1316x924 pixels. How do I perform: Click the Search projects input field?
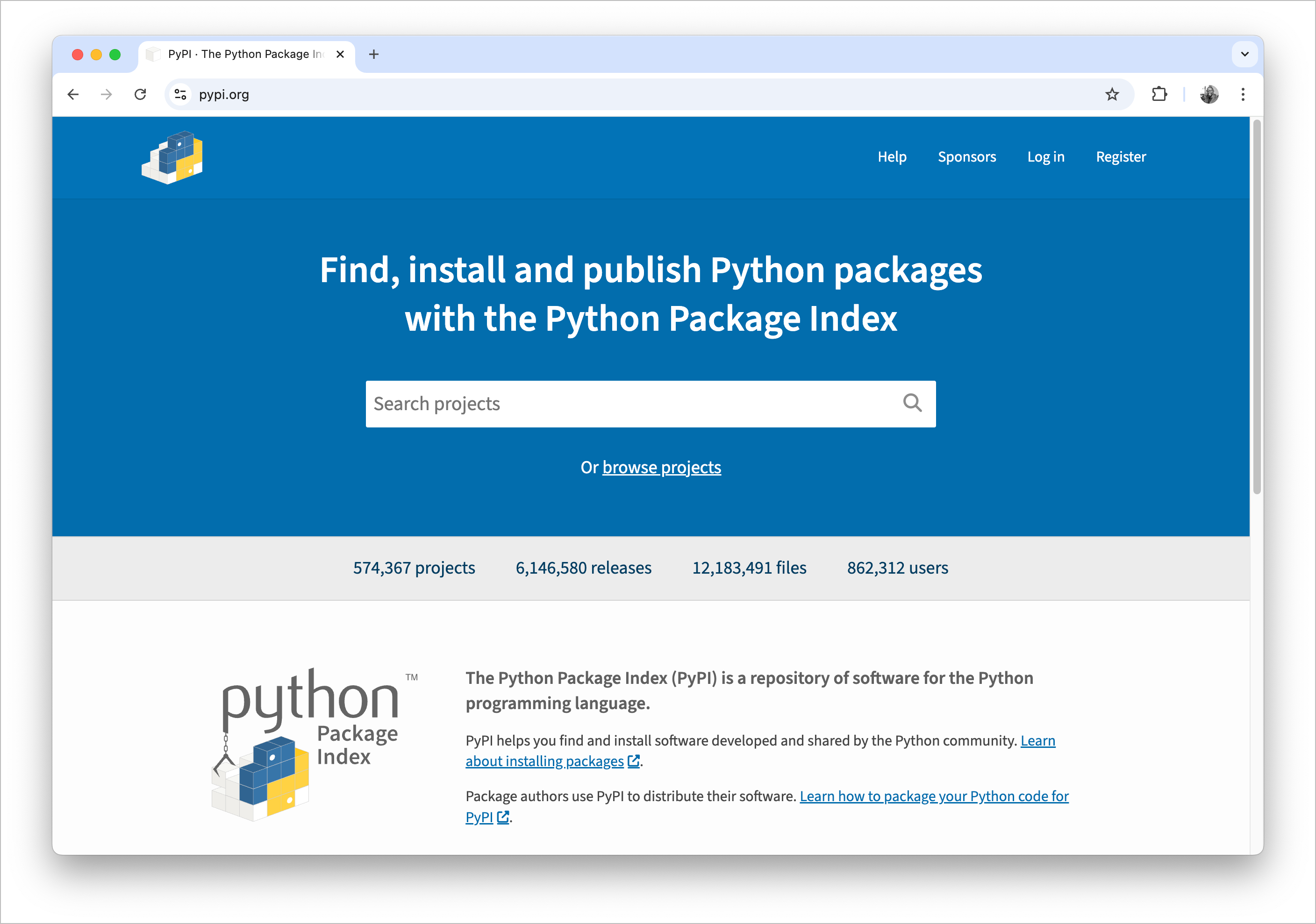pos(630,404)
